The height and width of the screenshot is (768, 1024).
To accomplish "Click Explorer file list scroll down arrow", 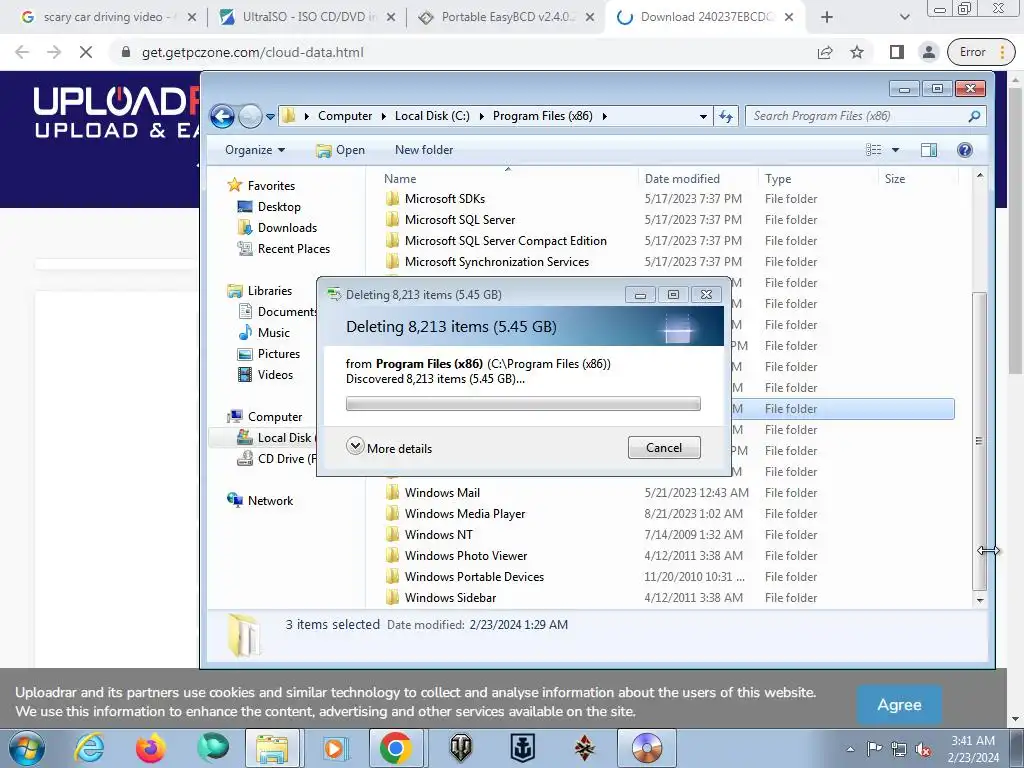I will pyautogui.click(x=980, y=600).
